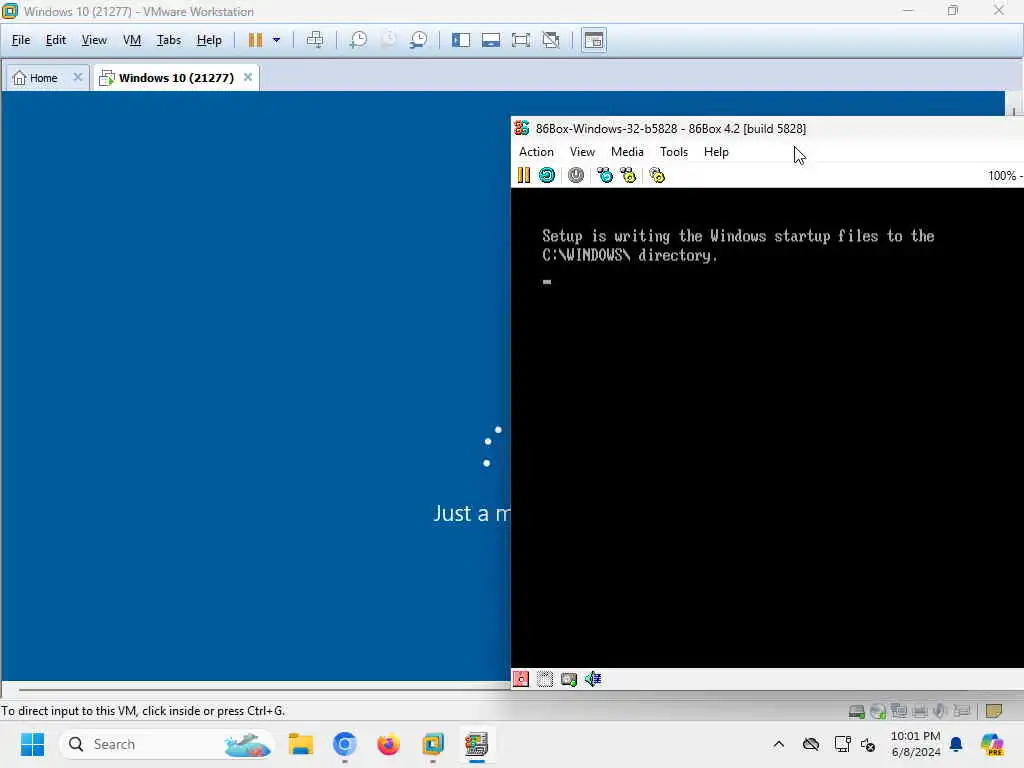
Task: Open Firefox from taskbar
Action: click(x=389, y=744)
